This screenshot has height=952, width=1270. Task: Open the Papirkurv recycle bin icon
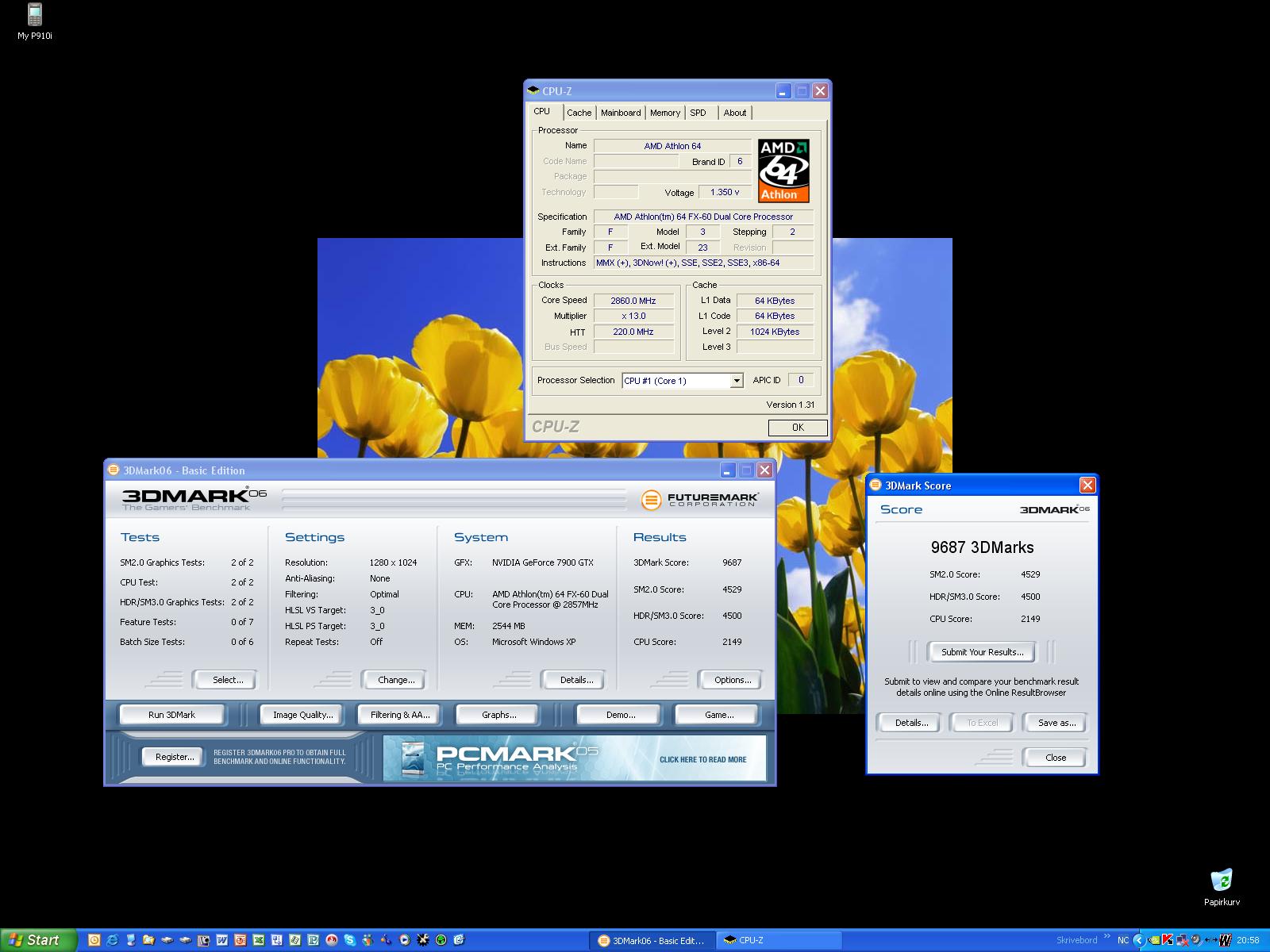pos(1222,887)
